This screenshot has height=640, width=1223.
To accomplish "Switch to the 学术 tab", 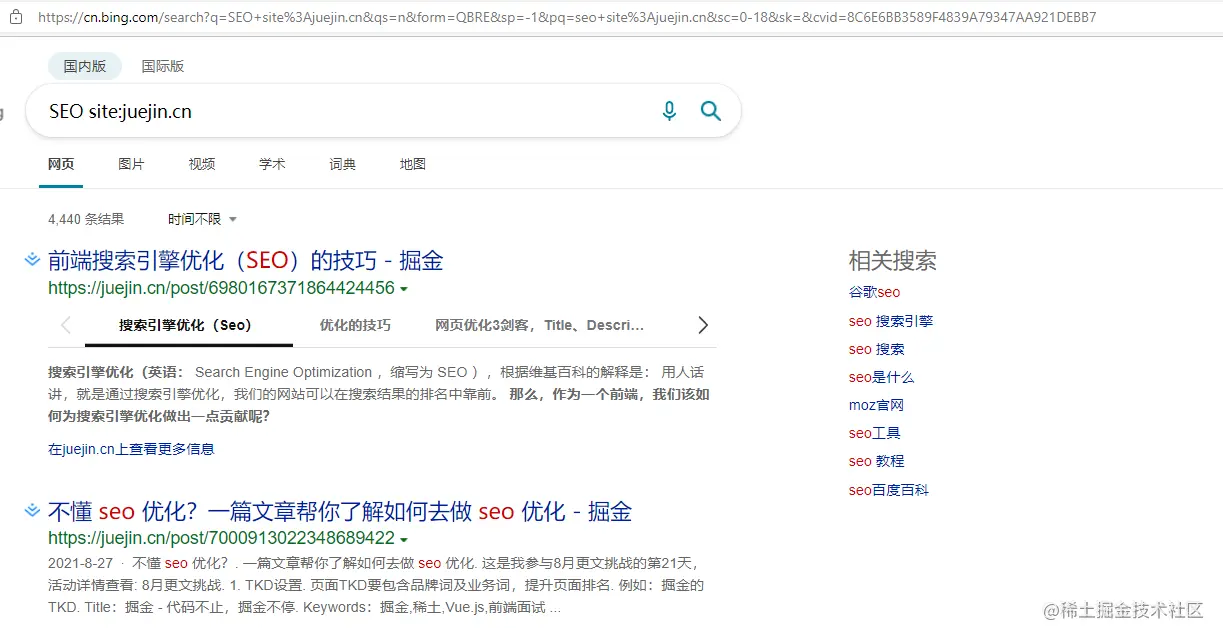I will coord(272,164).
